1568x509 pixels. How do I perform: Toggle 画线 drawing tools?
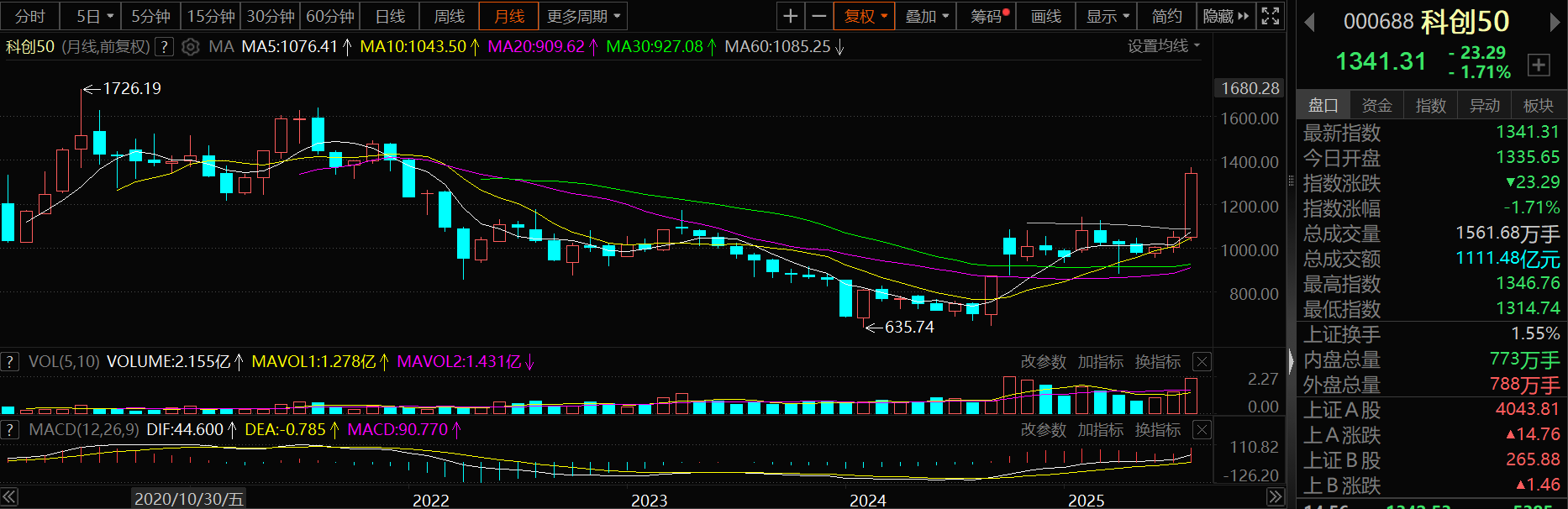click(1045, 16)
